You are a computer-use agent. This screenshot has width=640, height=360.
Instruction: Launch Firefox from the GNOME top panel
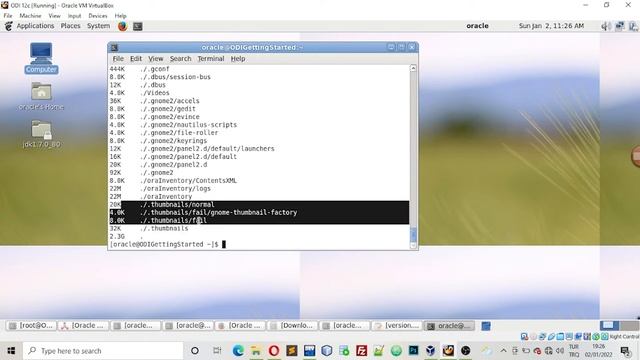coord(122,26)
